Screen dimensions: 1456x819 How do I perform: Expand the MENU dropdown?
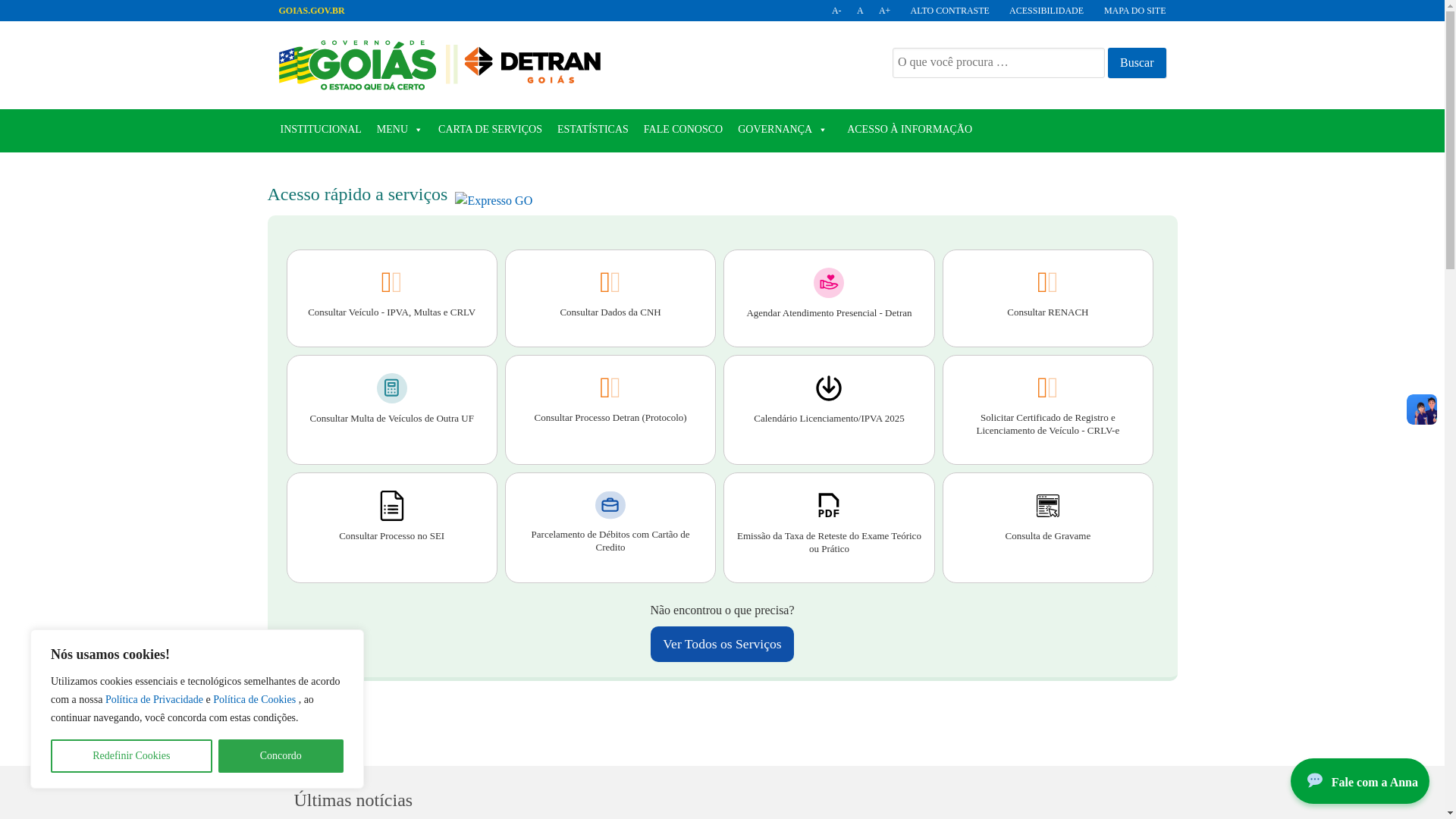coord(400,130)
